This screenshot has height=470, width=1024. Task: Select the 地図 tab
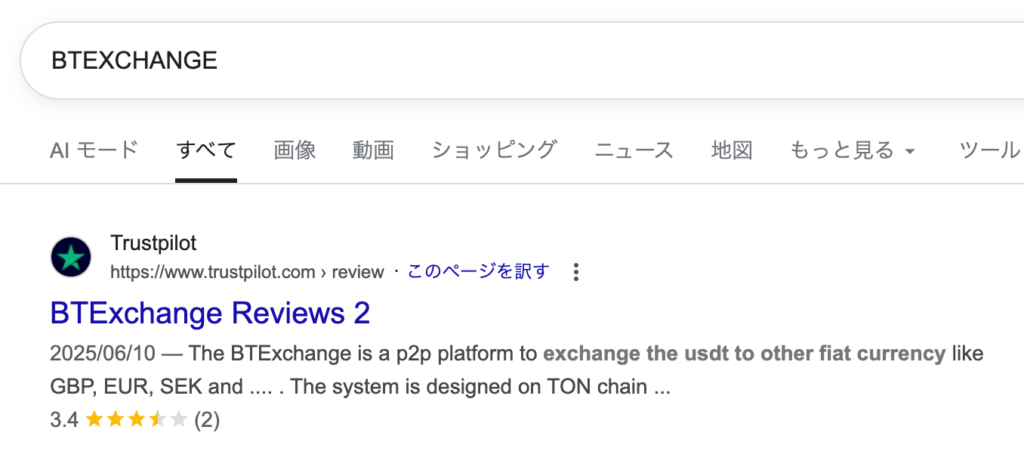731,151
